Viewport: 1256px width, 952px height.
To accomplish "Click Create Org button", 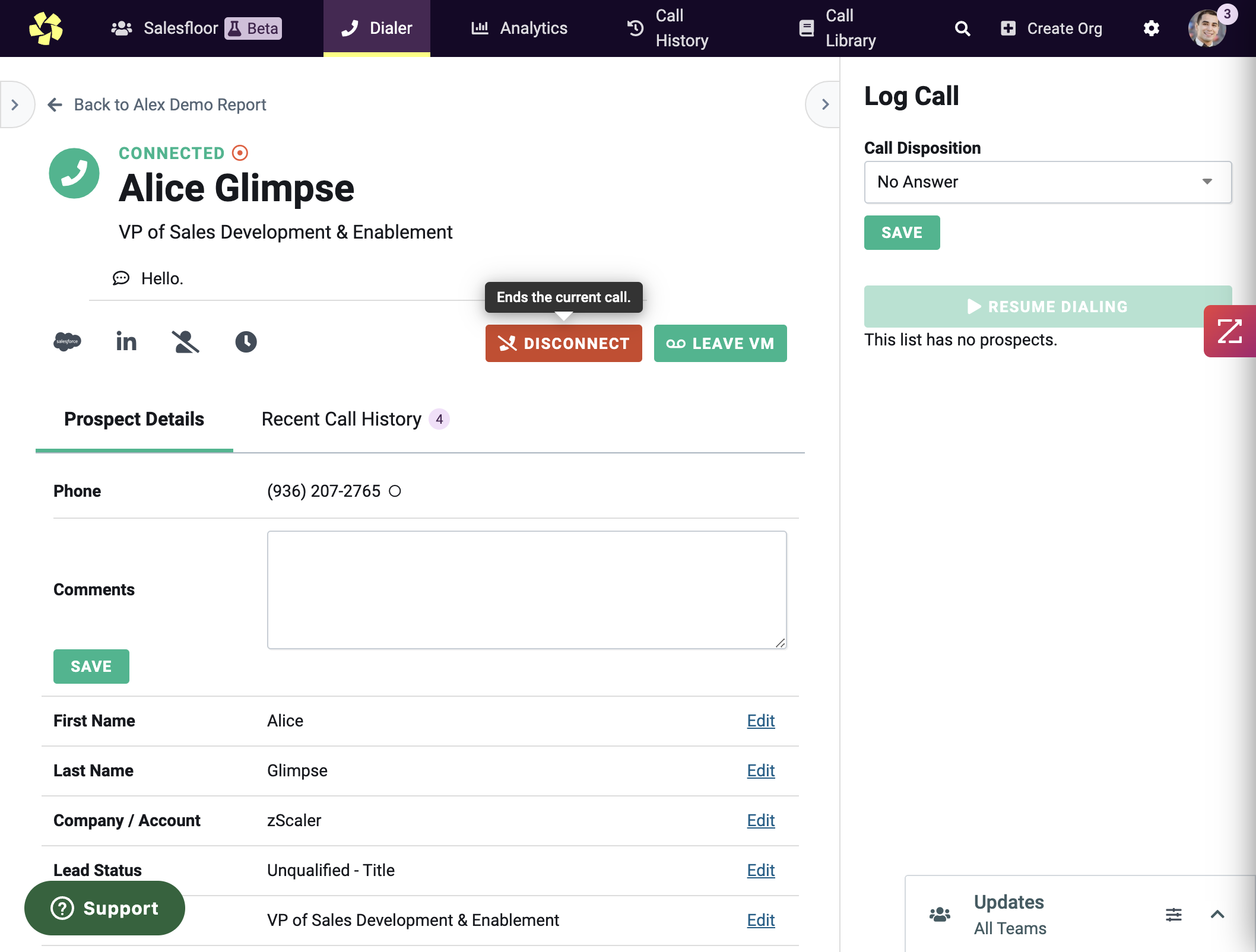I will (x=1051, y=28).
